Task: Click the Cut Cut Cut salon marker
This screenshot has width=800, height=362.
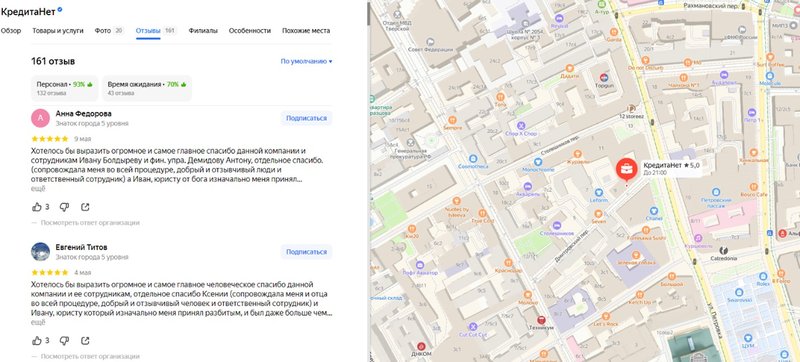Action: [x=473, y=327]
